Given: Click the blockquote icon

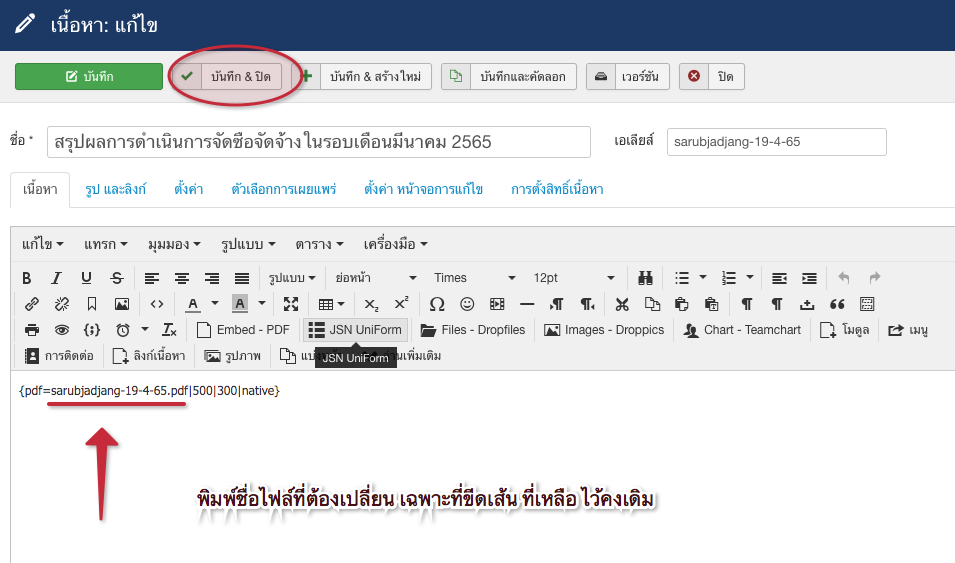Looking at the screenshot, I should [x=837, y=304].
